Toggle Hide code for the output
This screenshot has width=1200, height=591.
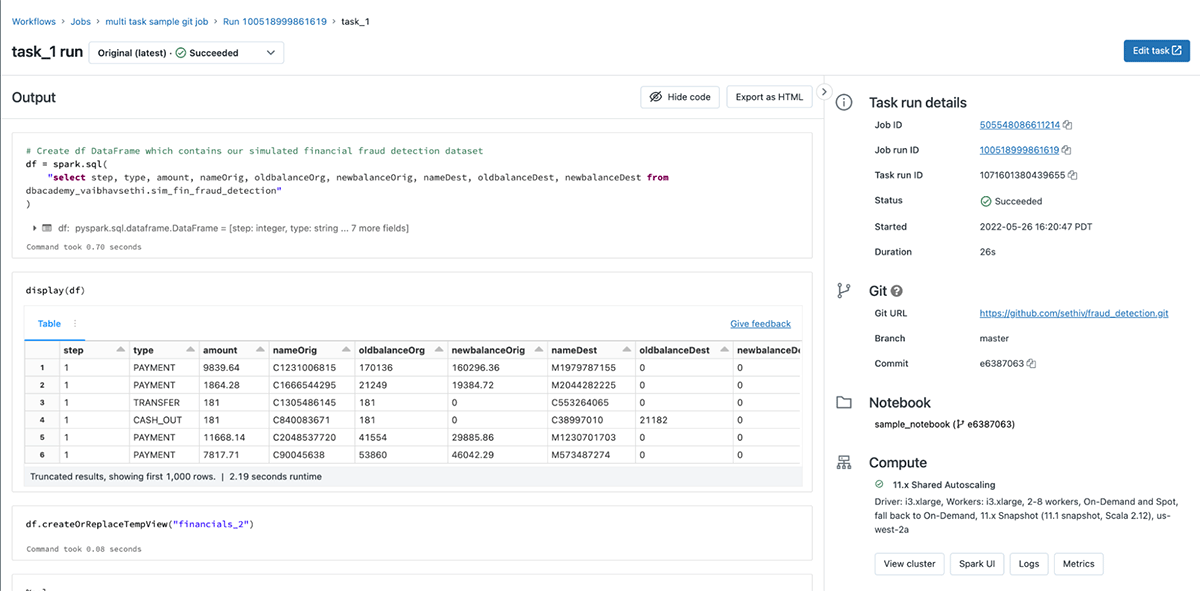pyautogui.click(x=679, y=97)
